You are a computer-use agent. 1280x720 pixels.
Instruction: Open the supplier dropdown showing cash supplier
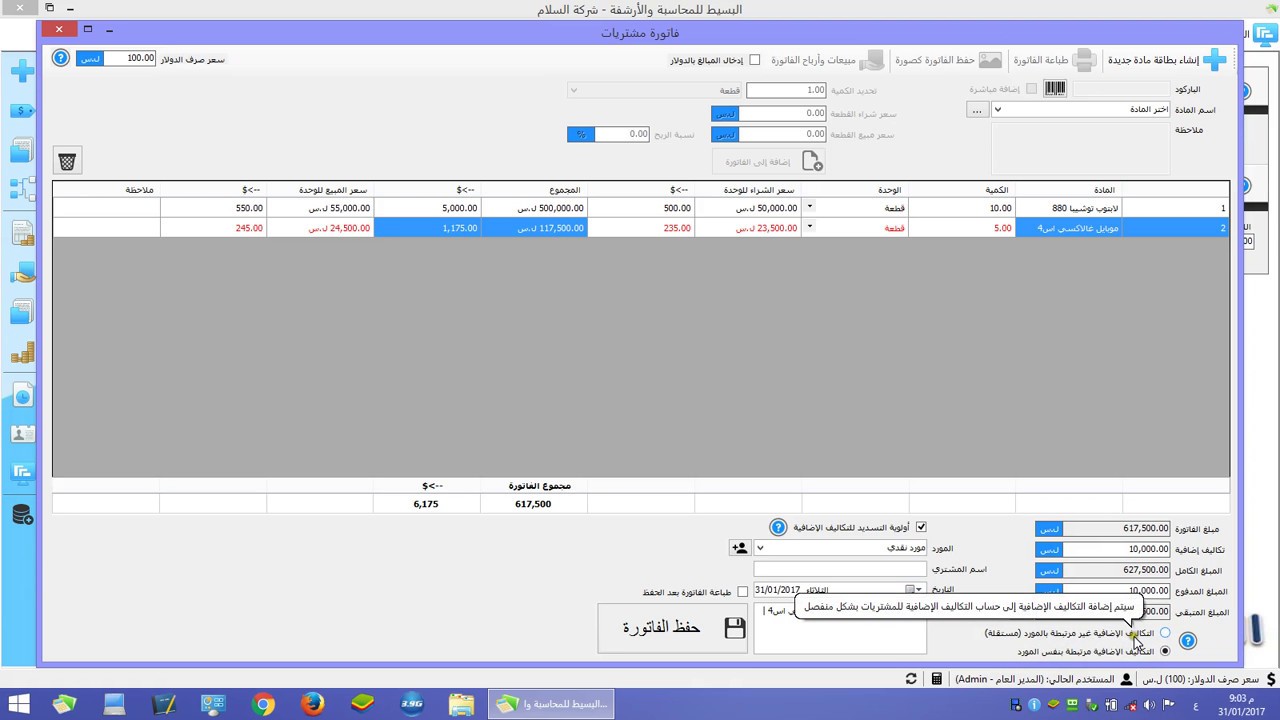point(760,548)
